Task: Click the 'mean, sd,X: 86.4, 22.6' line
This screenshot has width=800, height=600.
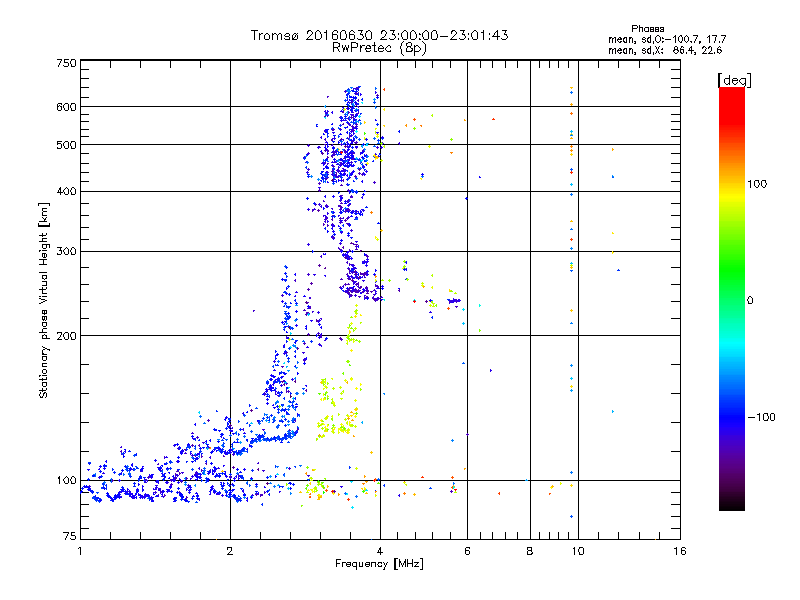Action: [x=665, y=50]
